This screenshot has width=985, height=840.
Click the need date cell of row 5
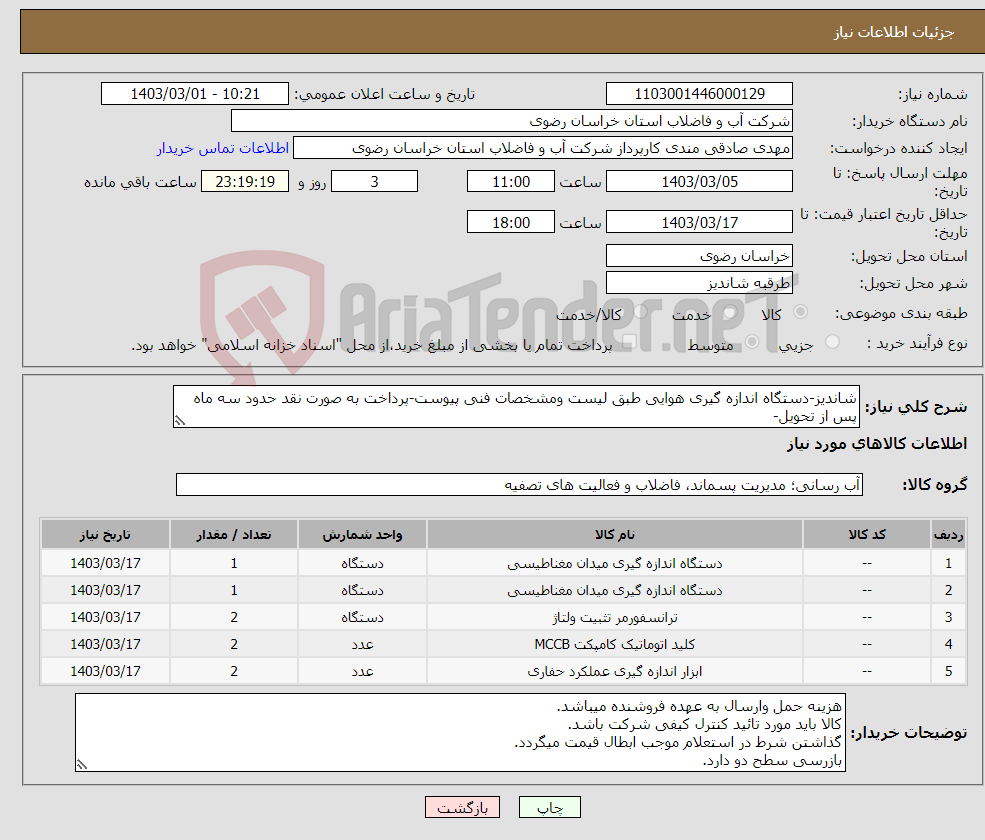tap(105, 671)
